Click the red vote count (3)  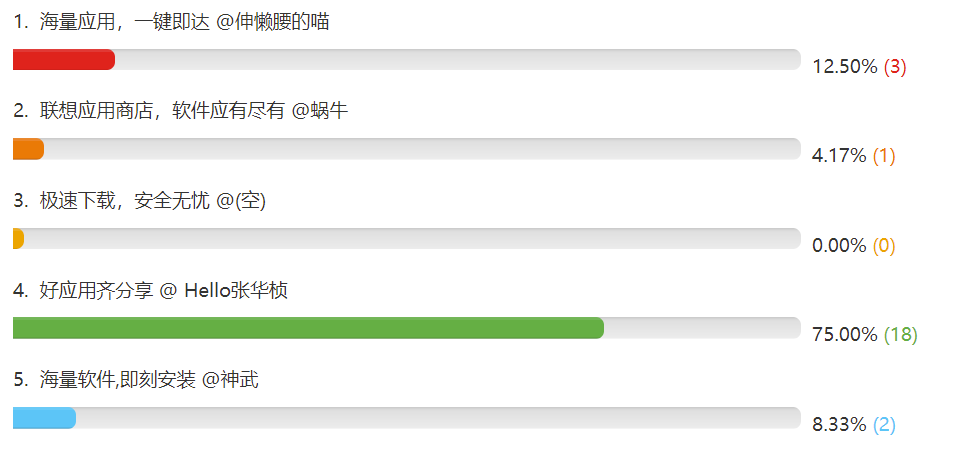point(895,67)
